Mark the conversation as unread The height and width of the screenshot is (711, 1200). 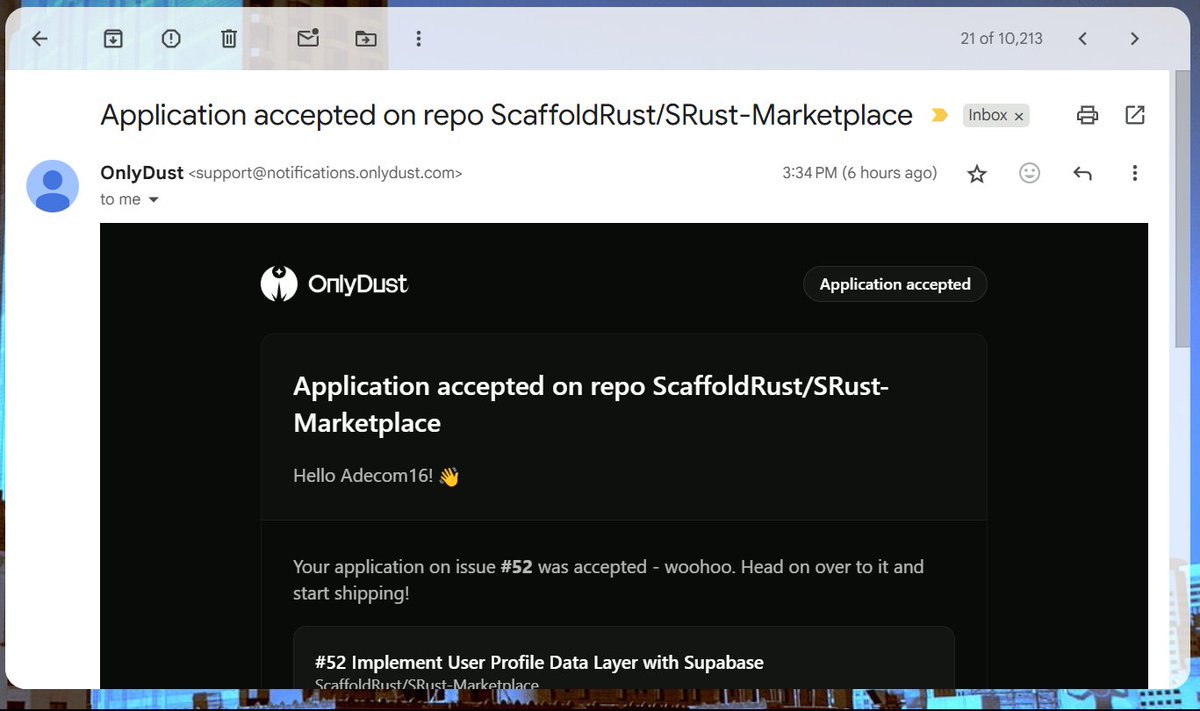tap(306, 38)
